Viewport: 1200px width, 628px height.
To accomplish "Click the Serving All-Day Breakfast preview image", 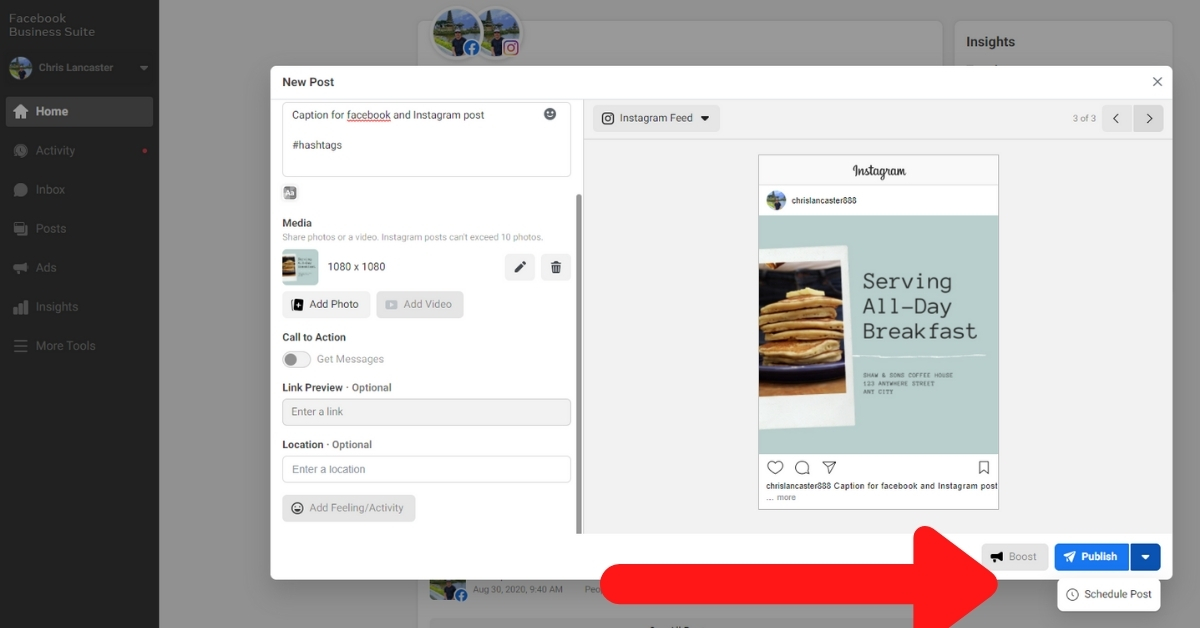I will (879, 335).
